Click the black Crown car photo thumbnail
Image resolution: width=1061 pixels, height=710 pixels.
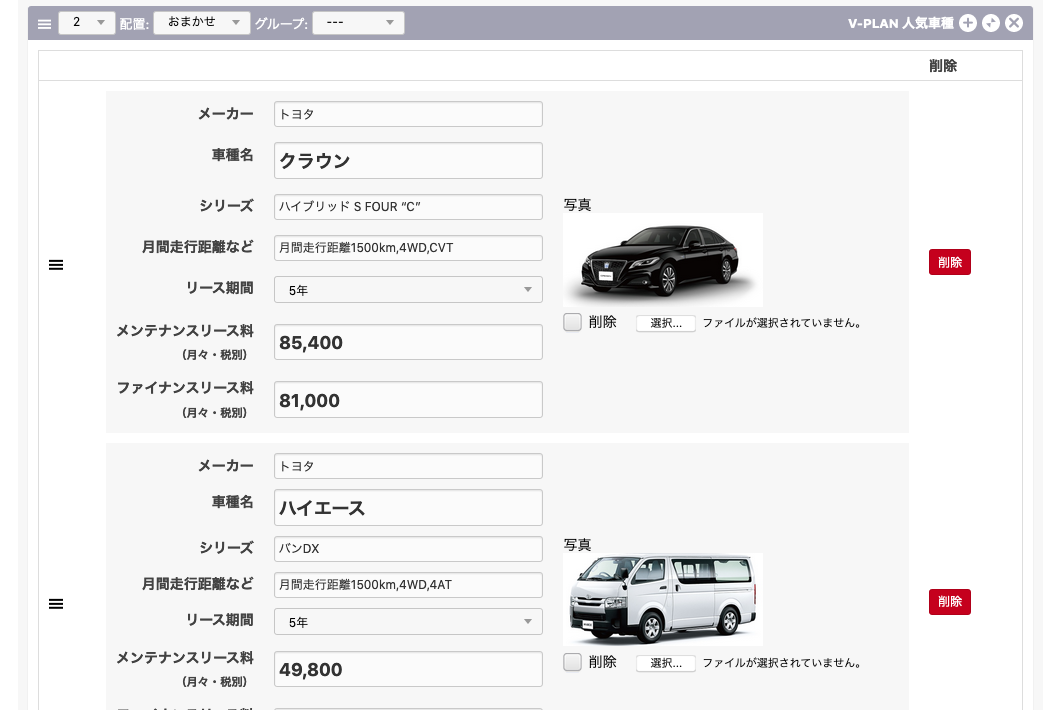(x=662, y=260)
